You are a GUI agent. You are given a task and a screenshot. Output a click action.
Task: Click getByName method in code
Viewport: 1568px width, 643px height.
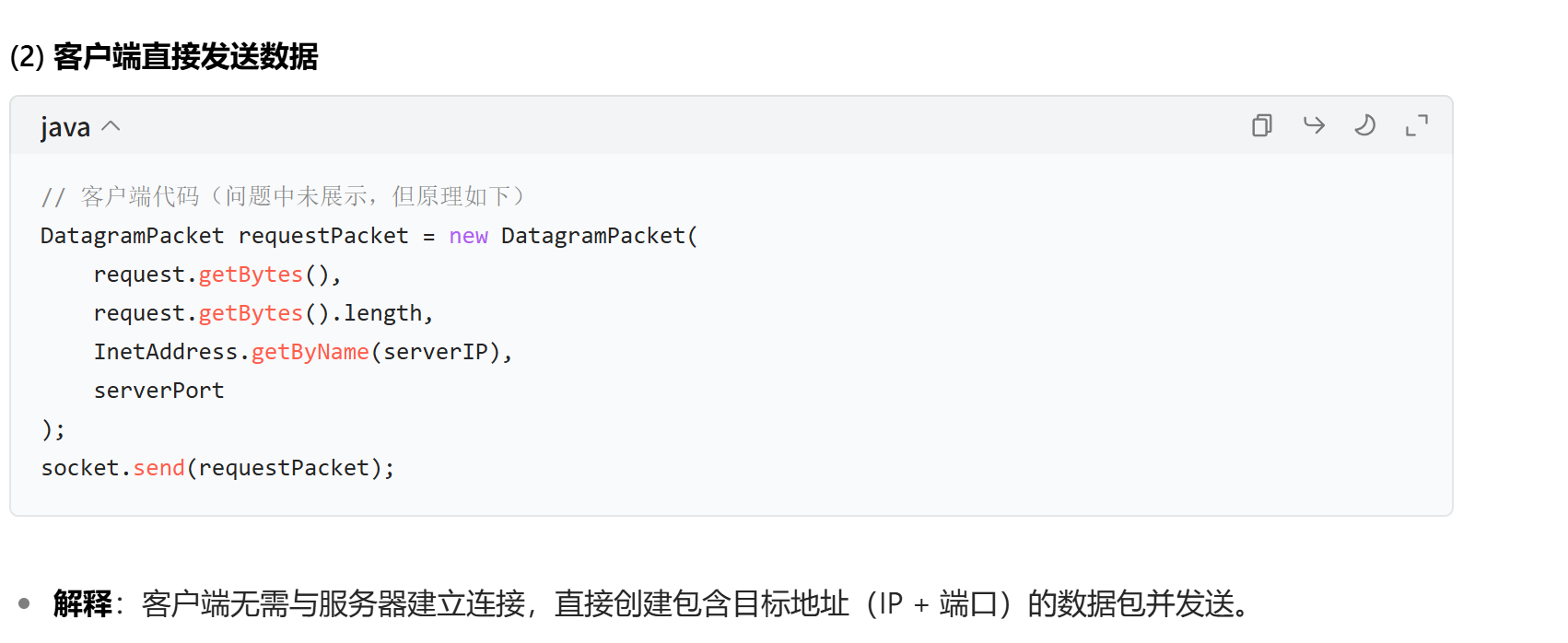click(x=310, y=352)
